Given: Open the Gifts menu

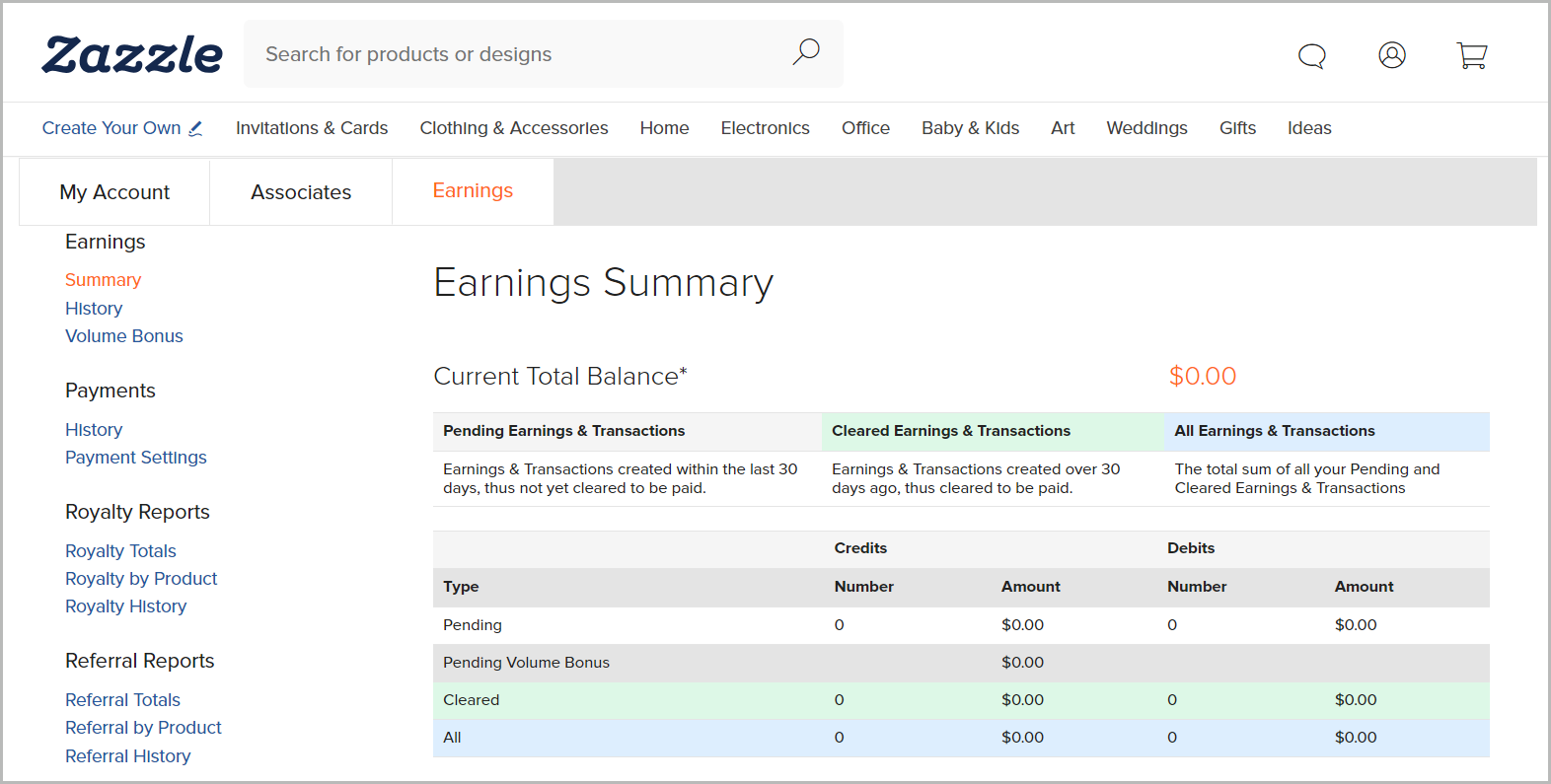Looking at the screenshot, I should [x=1237, y=128].
